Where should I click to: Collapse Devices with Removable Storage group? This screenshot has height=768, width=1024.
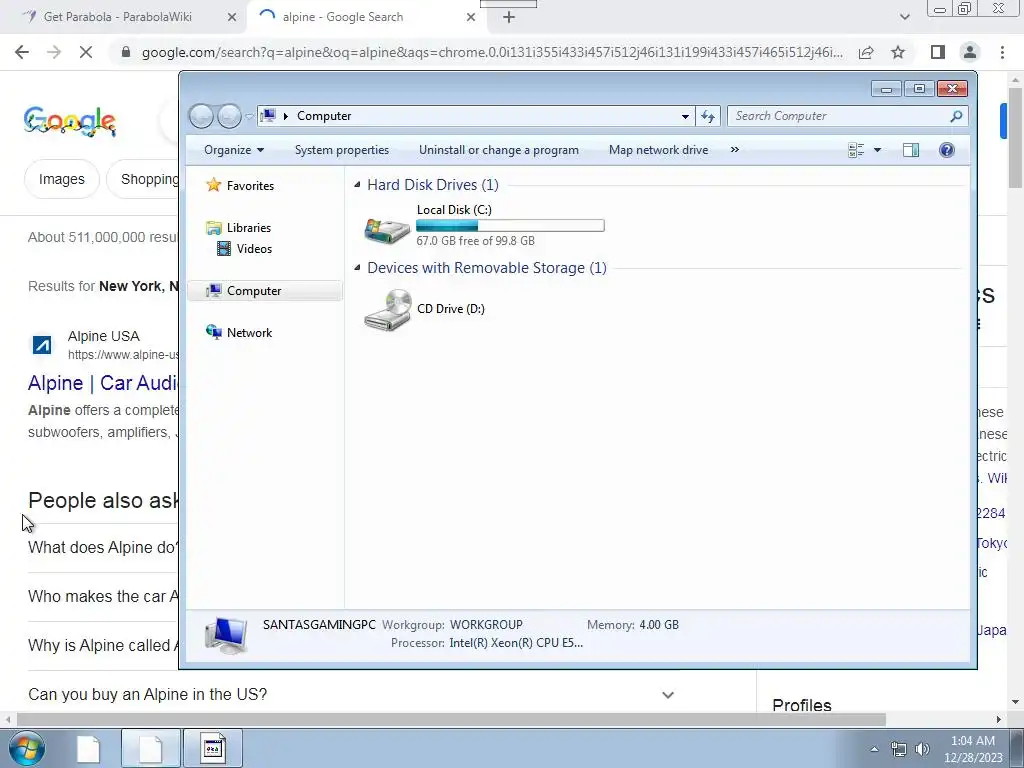coord(357,268)
